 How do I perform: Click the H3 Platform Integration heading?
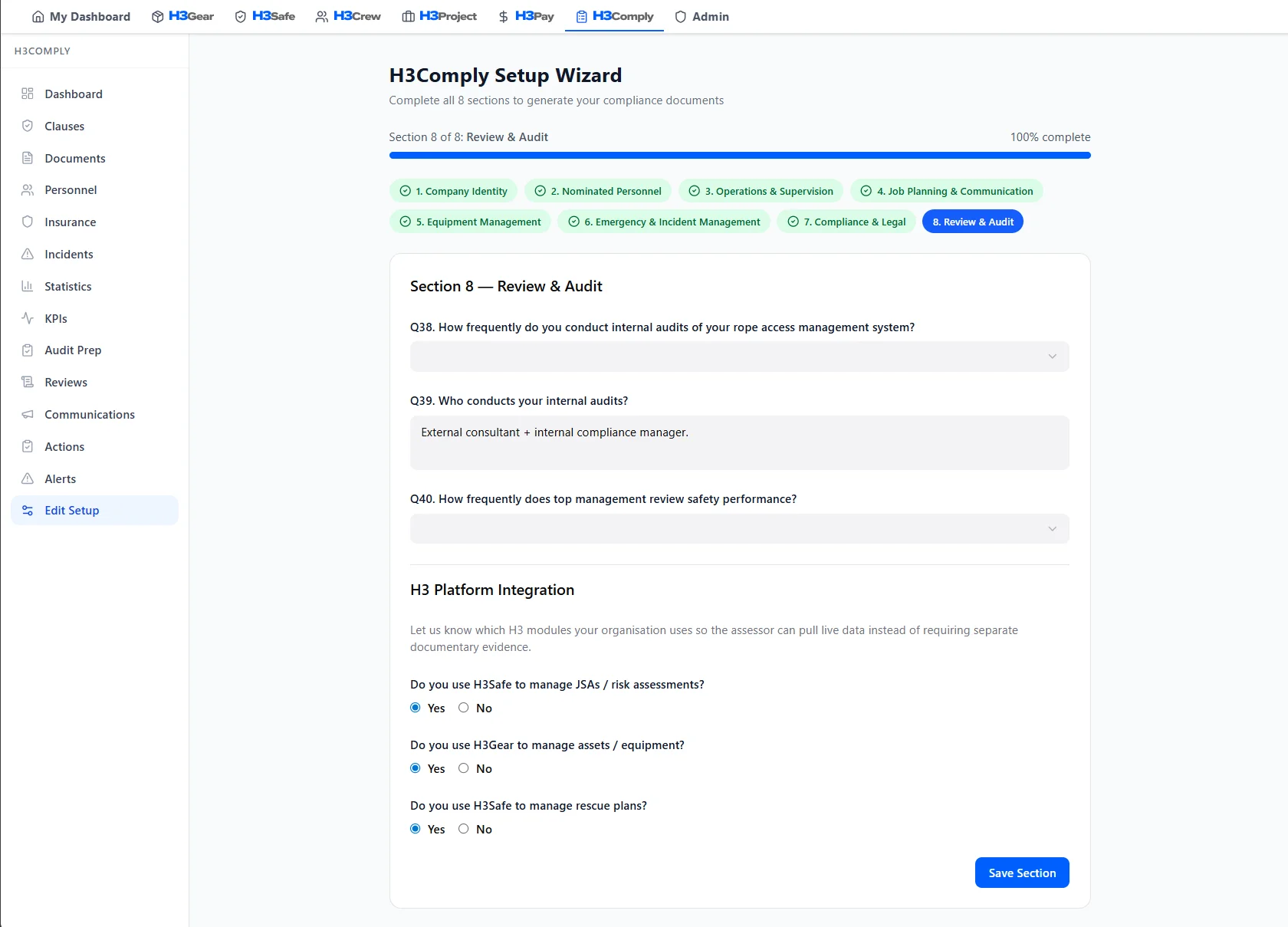[x=492, y=590]
